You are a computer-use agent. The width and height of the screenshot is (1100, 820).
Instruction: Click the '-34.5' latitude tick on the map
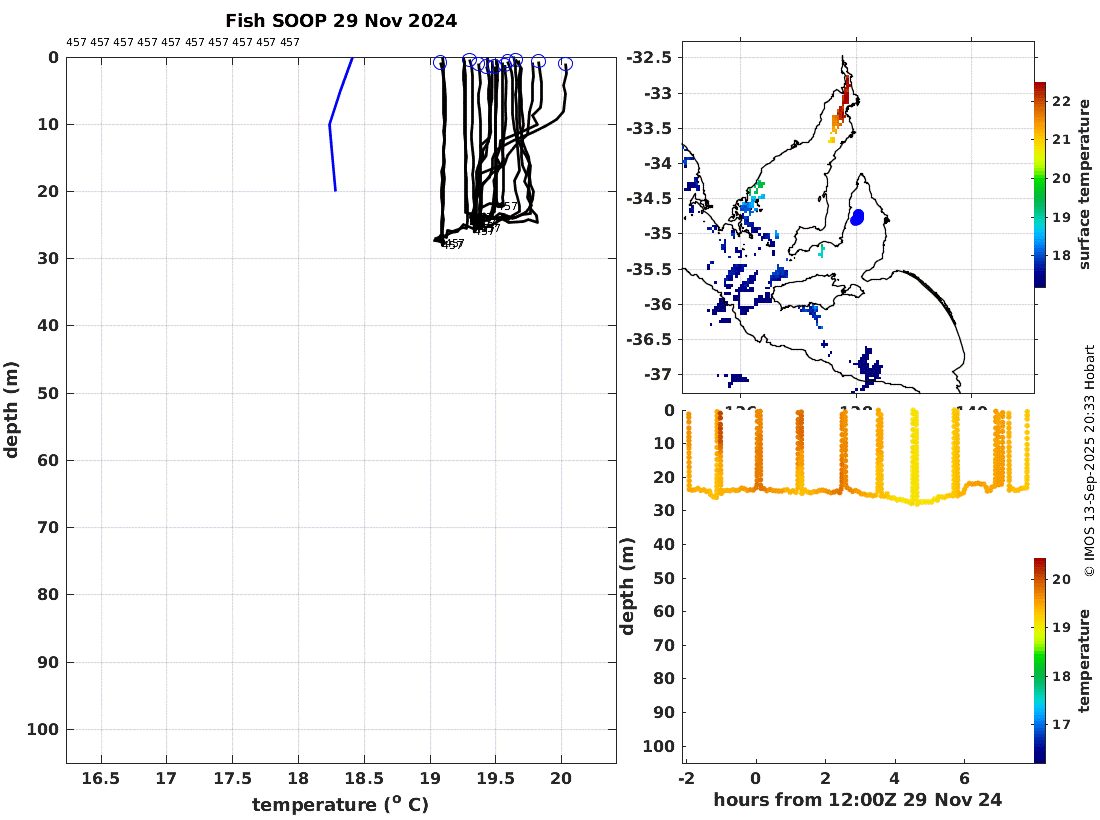click(x=649, y=199)
